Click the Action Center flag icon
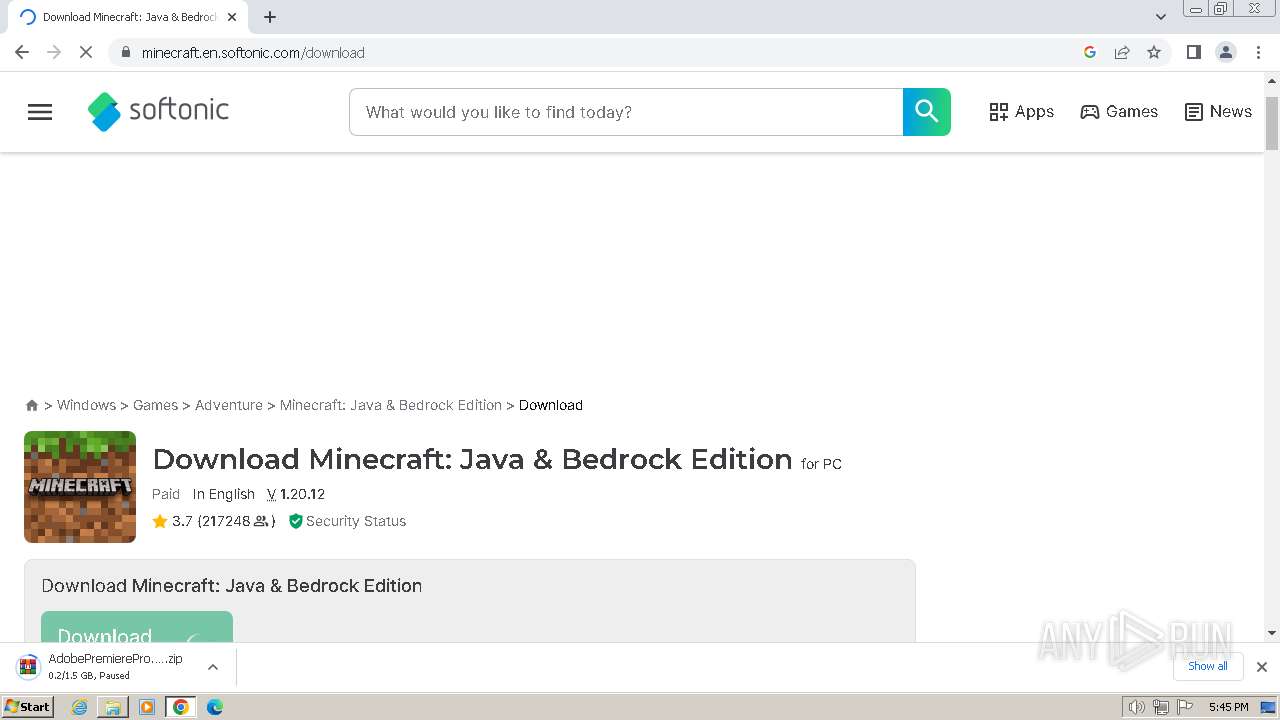 pos(1184,707)
